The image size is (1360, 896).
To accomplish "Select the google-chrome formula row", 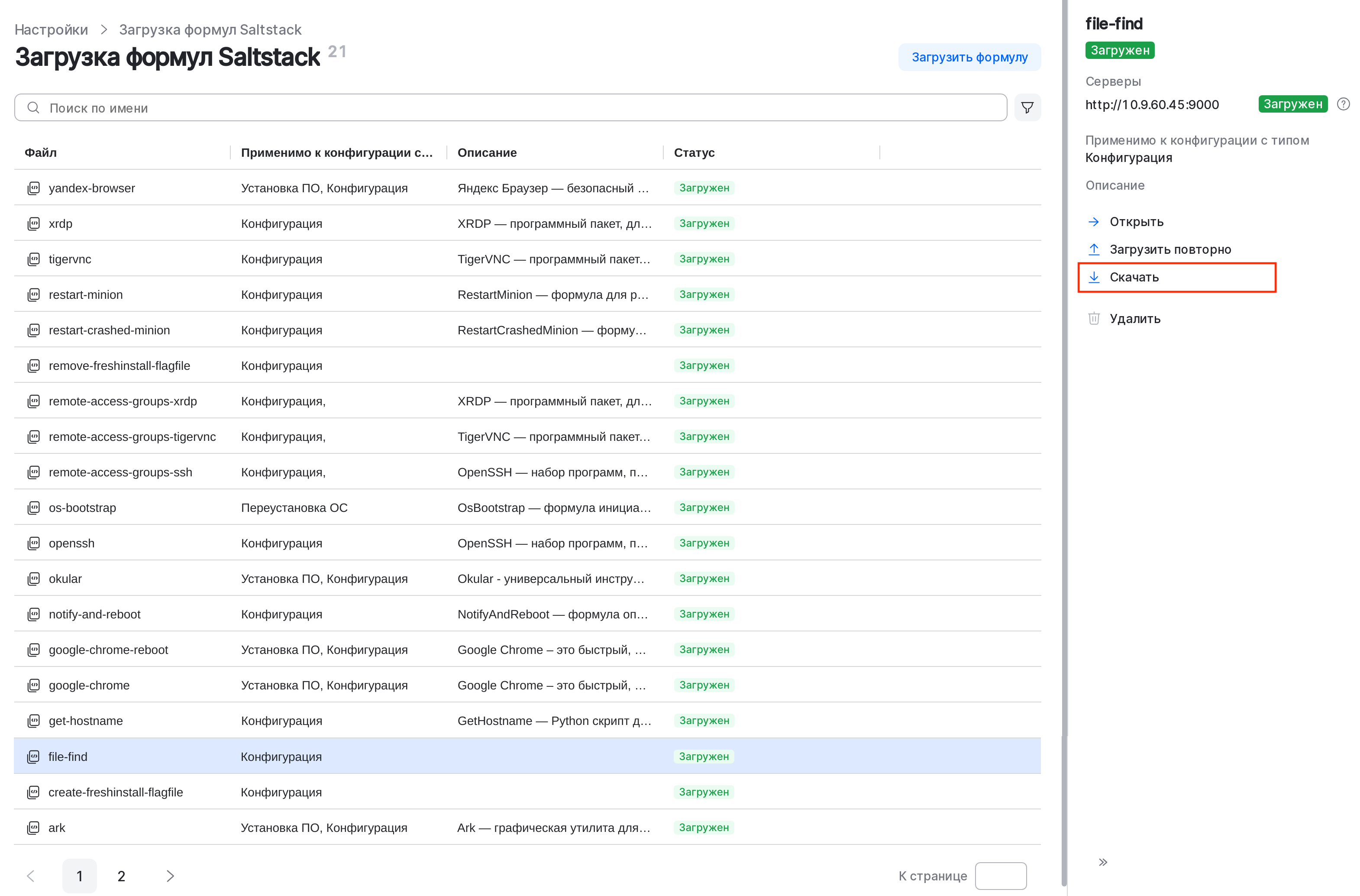I will pyautogui.click(x=343, y=685).
